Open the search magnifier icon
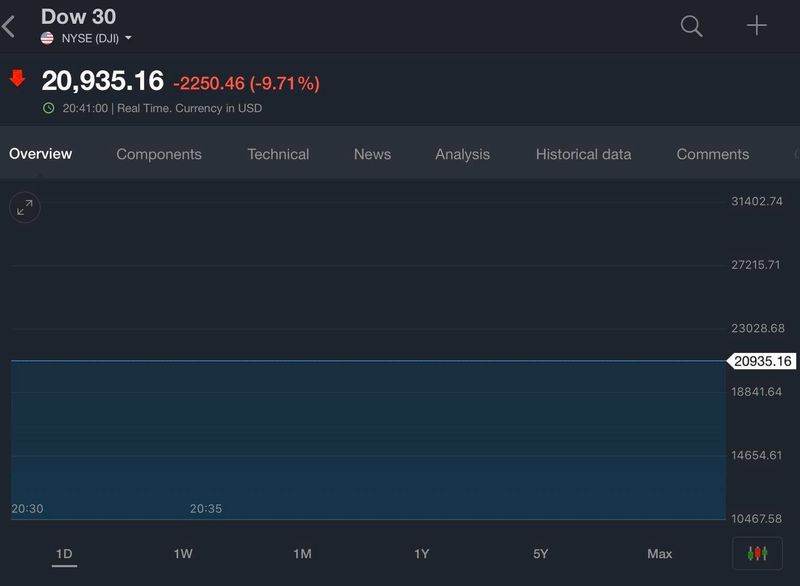The height and width of the screenshot is (586, 800). tap(691, 26)
